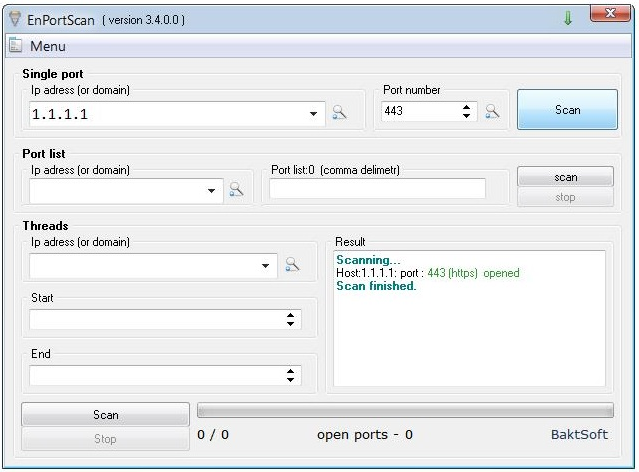Open the BaktSoft link

579,435
